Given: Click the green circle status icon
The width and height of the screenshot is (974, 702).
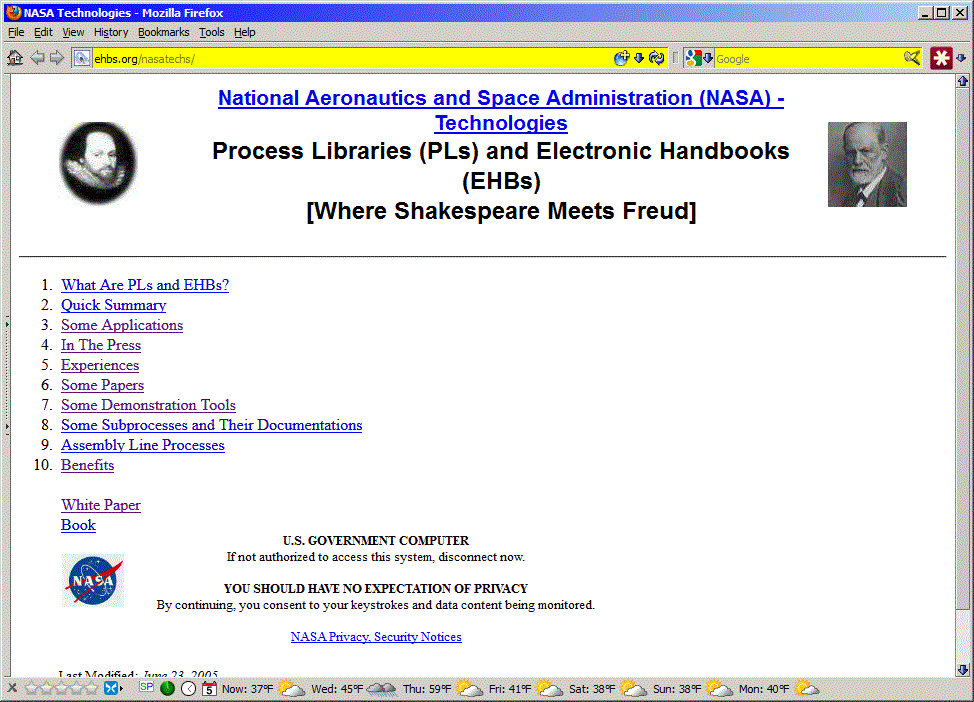Looking at the screenshot, I should (x=167, y=688).
